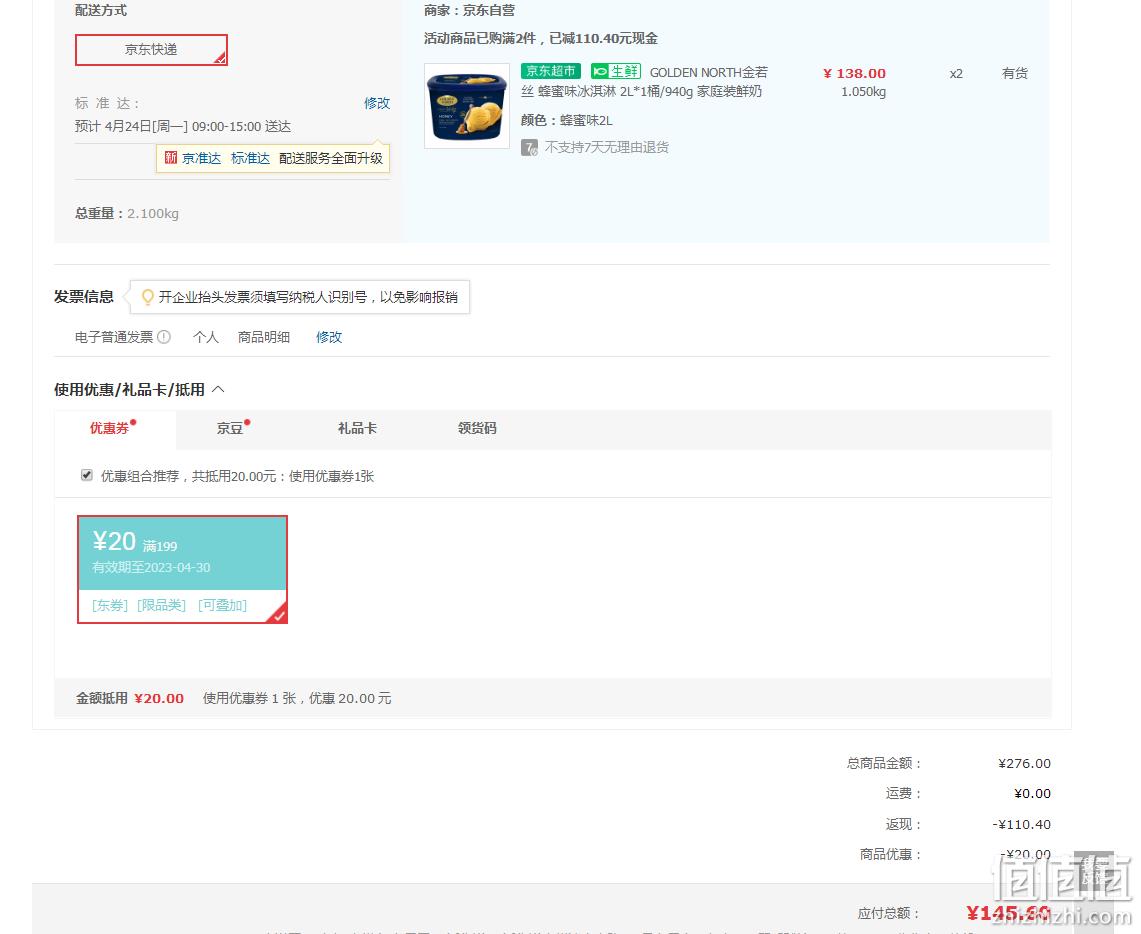Click the 电子普通发票 invoice type text

(x=114, y=337)
